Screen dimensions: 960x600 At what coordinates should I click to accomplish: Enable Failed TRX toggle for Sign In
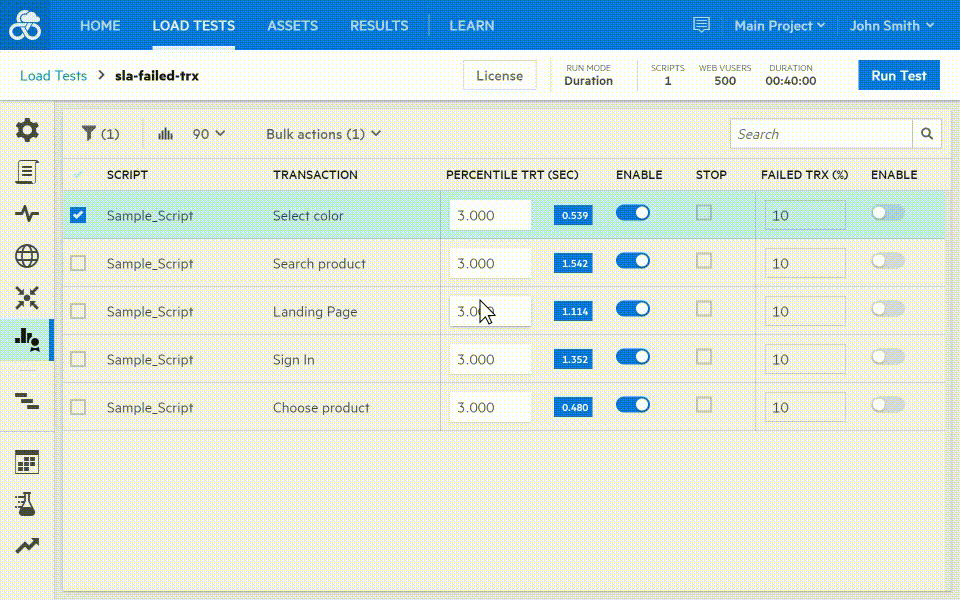[x=888, y=357]
